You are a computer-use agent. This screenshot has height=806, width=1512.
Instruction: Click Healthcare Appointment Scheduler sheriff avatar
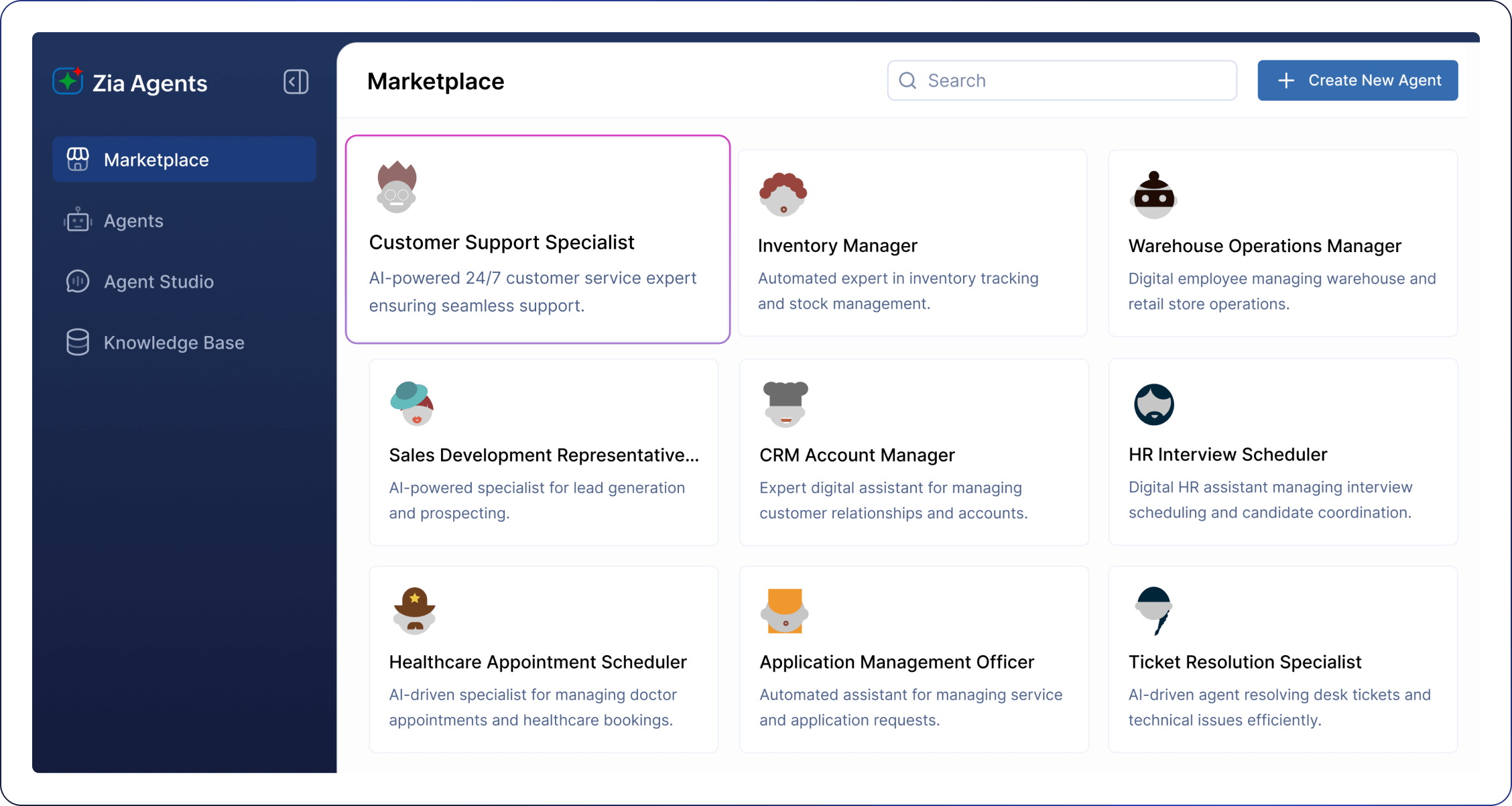coord(414,610)
